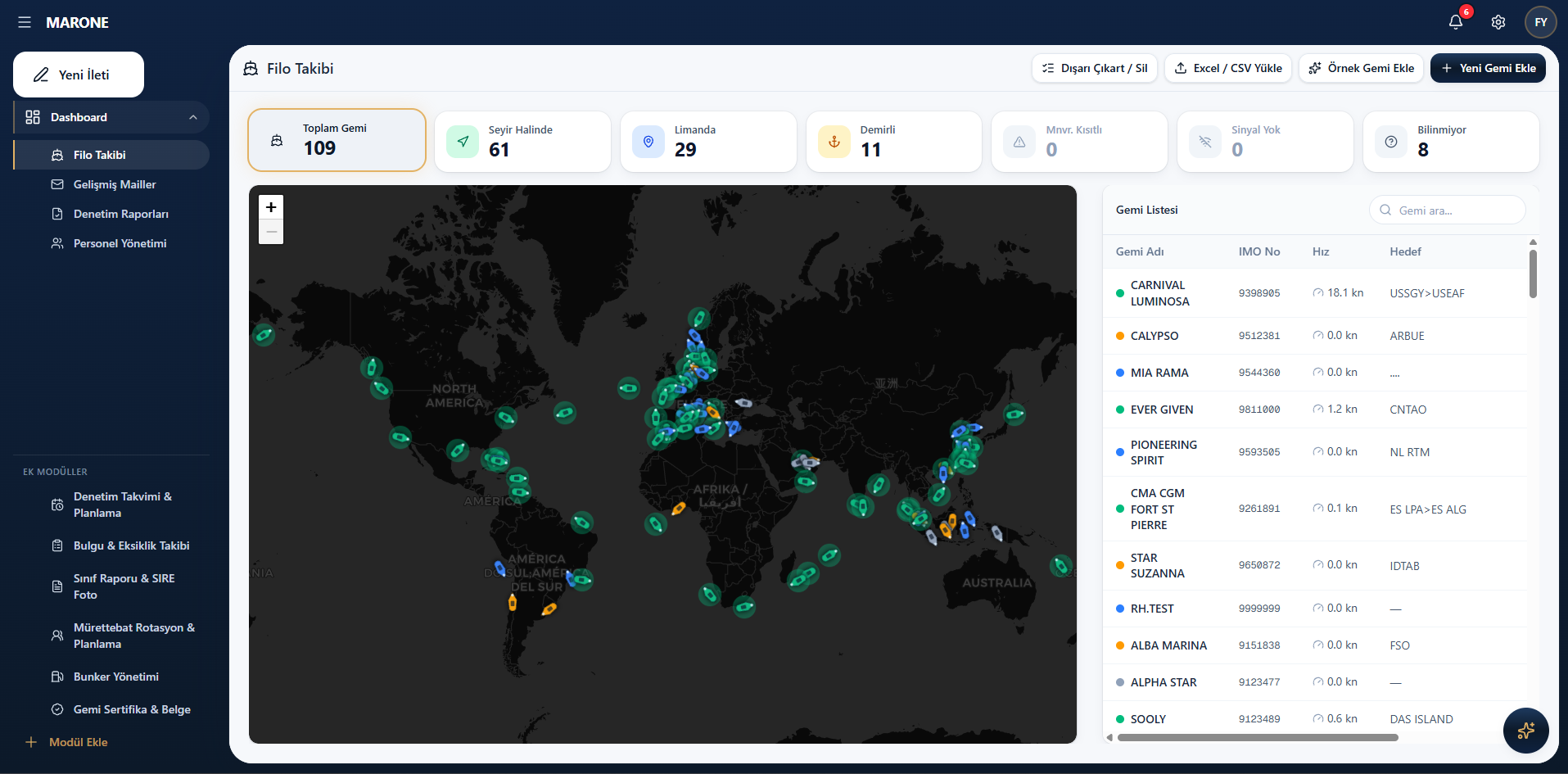Expand Modül Ekle at sidebar bottom

67,742
